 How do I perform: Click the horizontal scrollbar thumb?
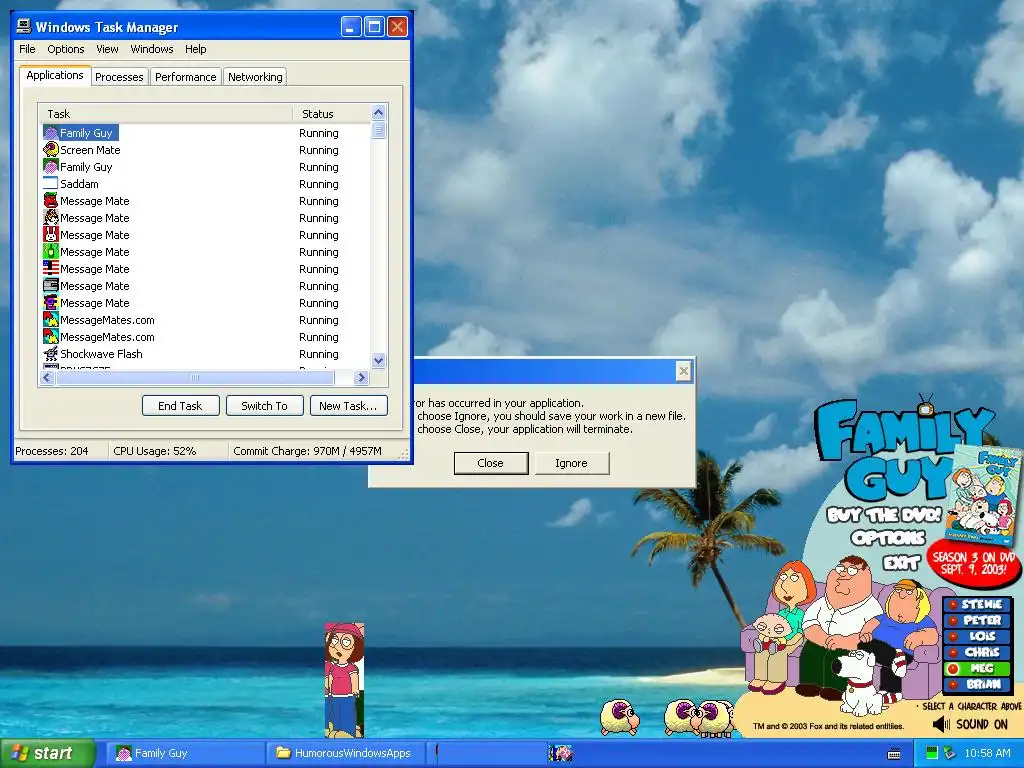pos(195,377)
